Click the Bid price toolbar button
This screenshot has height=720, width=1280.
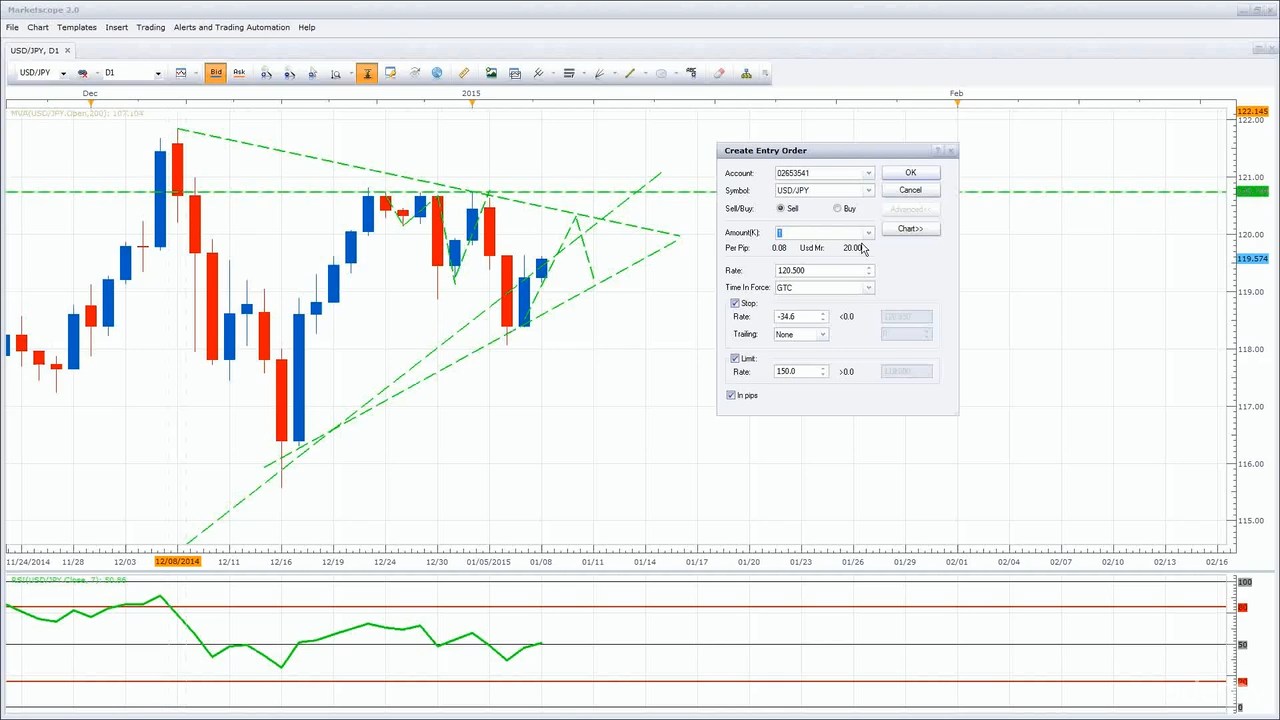tap(216, 73)
